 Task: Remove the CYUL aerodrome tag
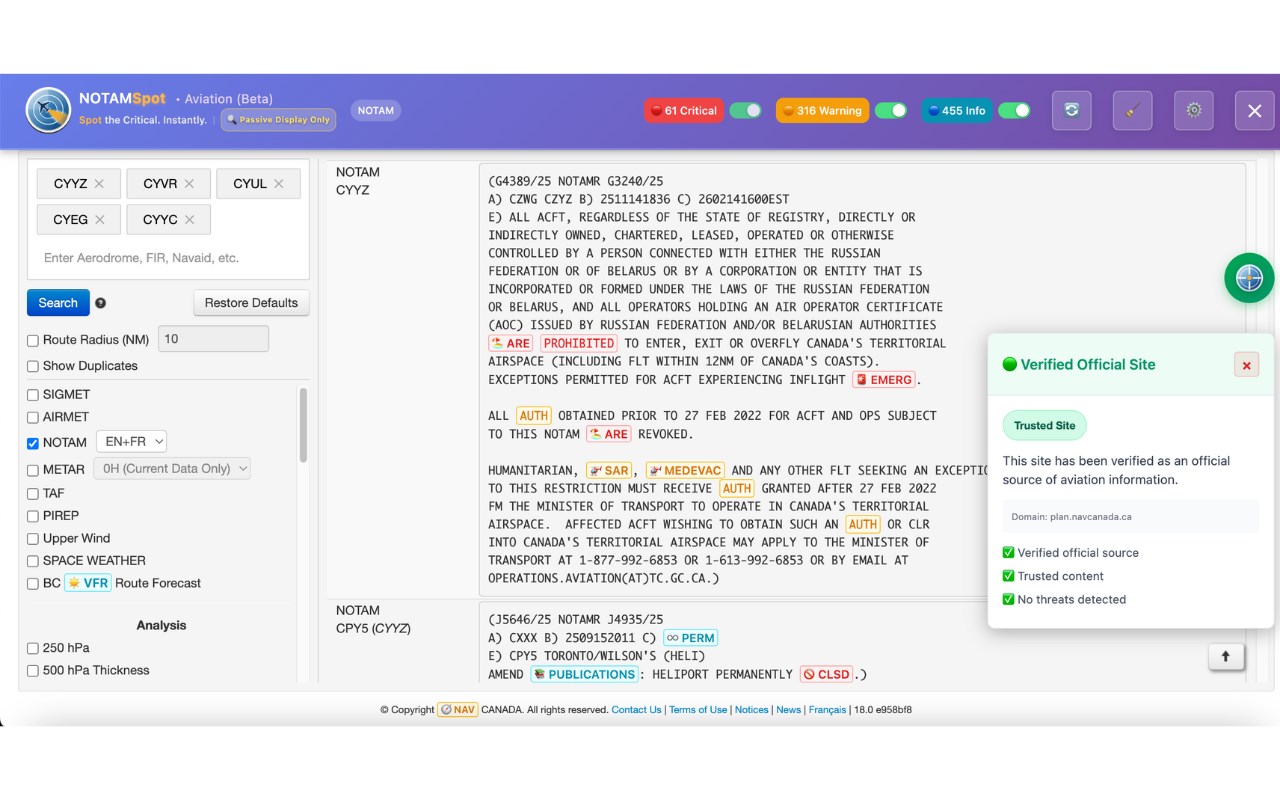(x=279, y=184)
